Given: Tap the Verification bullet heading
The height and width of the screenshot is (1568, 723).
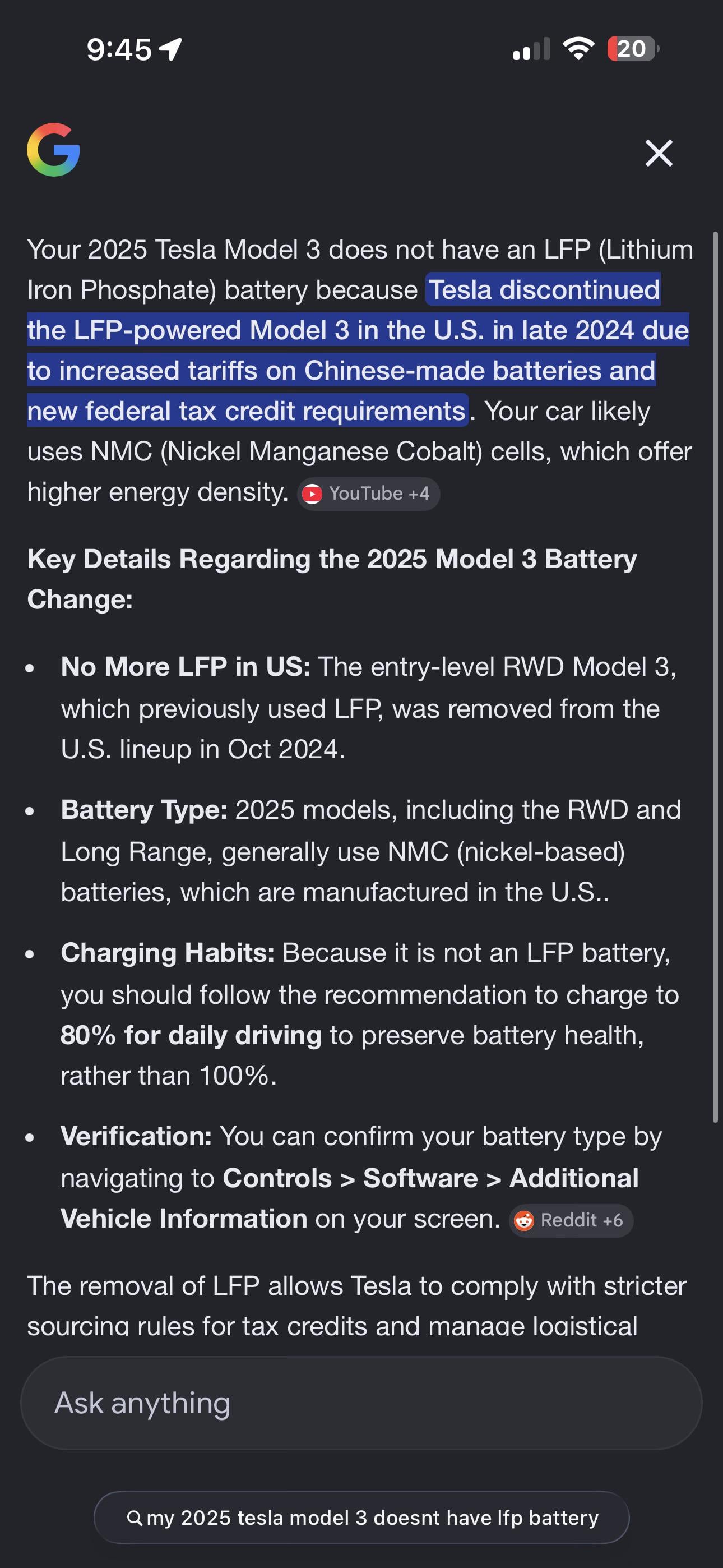Looking at the screenshot, I should pyautogui.click(x=136, y=1136).
